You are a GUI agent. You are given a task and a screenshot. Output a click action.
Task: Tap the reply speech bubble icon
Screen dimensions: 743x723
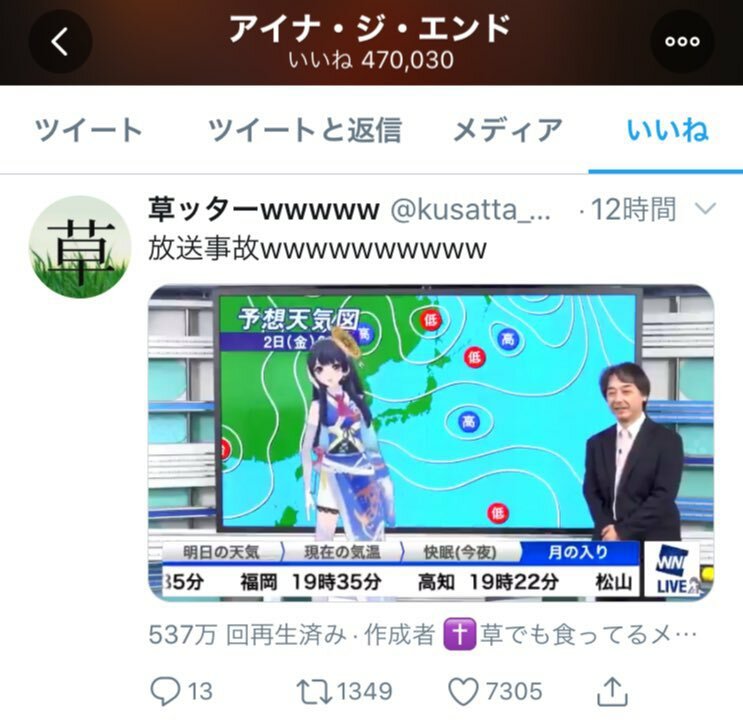coord(165,692)
